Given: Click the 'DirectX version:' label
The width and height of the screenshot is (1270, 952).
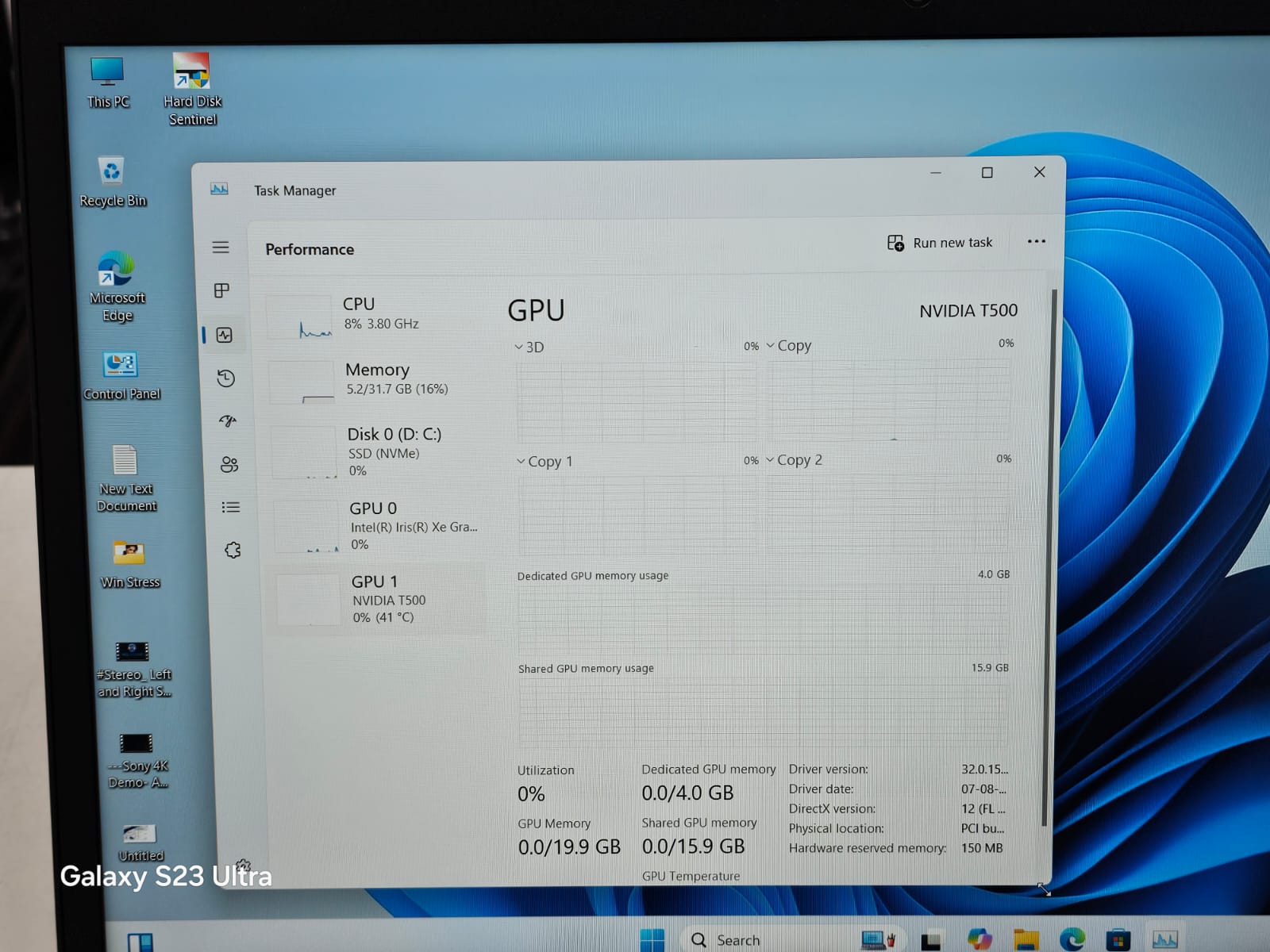Looking at the screenshot, I should tap(832, 809).
